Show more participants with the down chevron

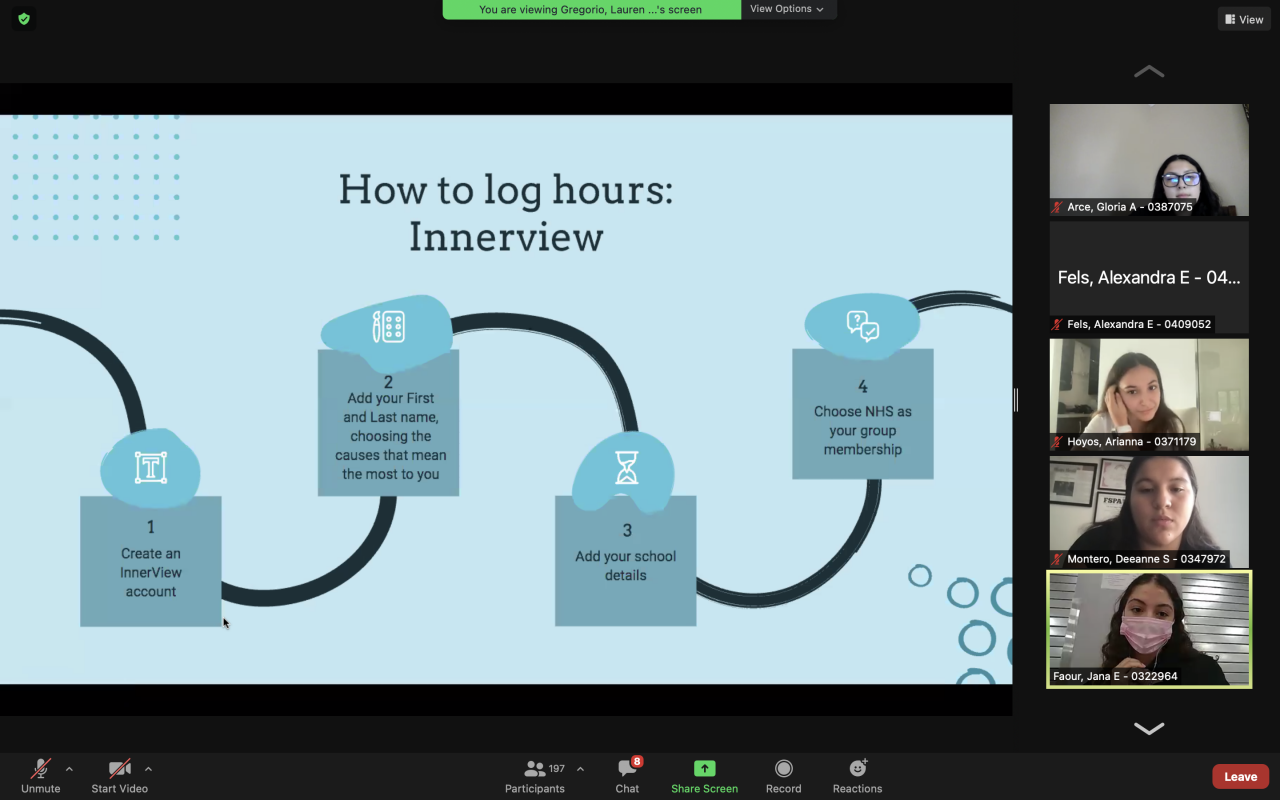click(x=1149, y=728)
